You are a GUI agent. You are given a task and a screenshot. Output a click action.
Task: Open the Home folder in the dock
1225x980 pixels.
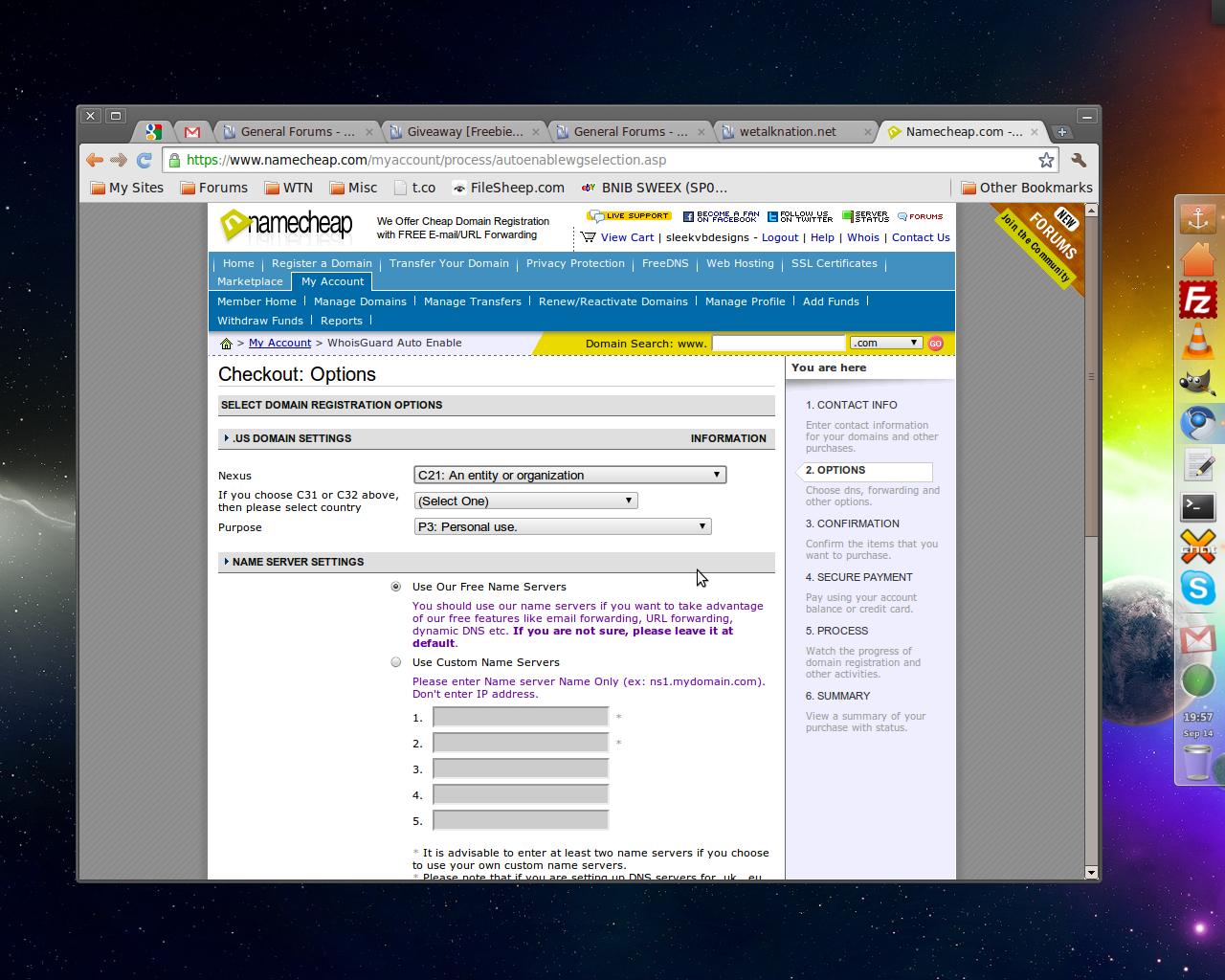click(1197, 258)
